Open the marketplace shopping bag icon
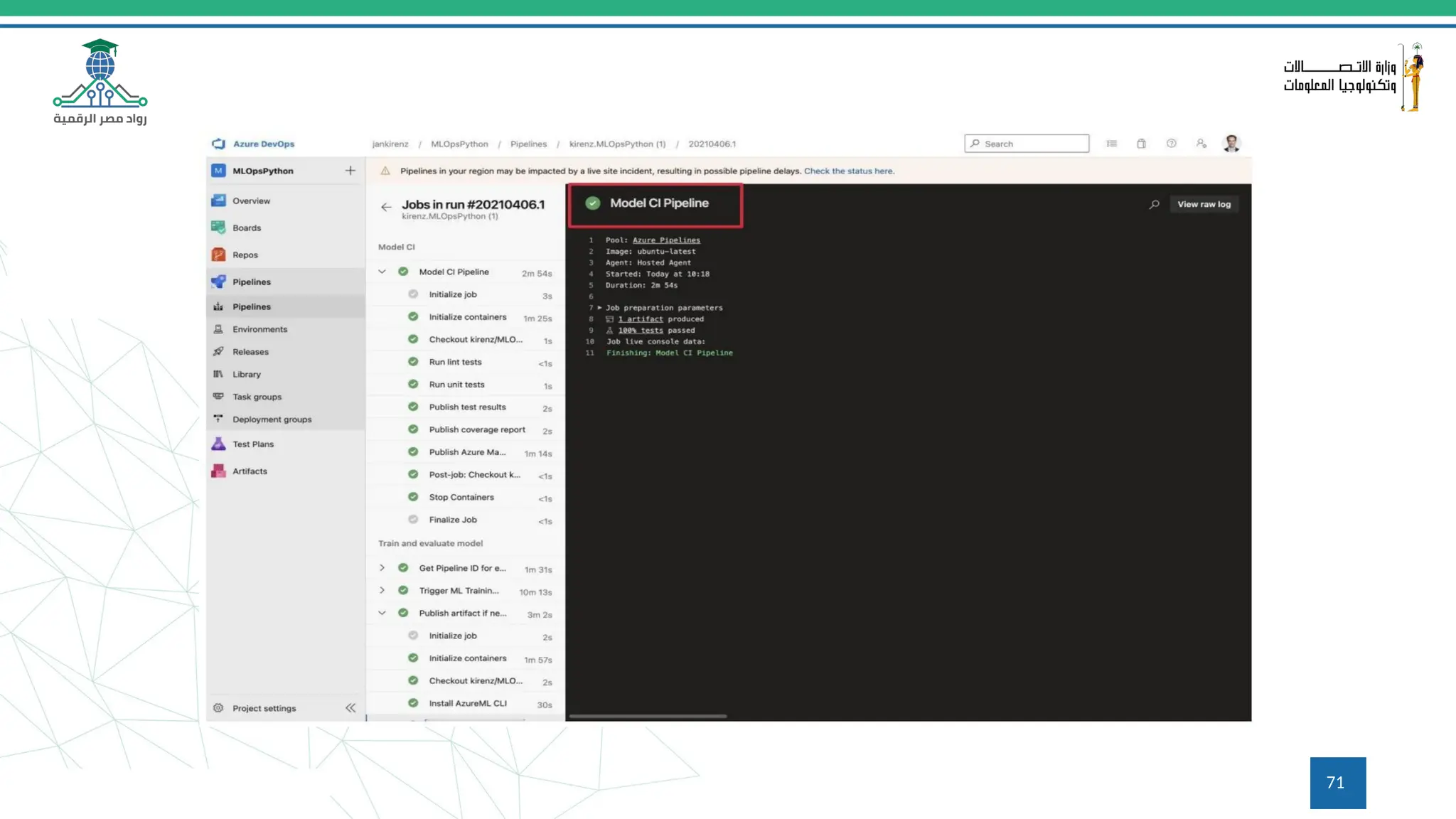This screenshot has width=1456, height=819. pyautogui.click(x=1141, y=144)
